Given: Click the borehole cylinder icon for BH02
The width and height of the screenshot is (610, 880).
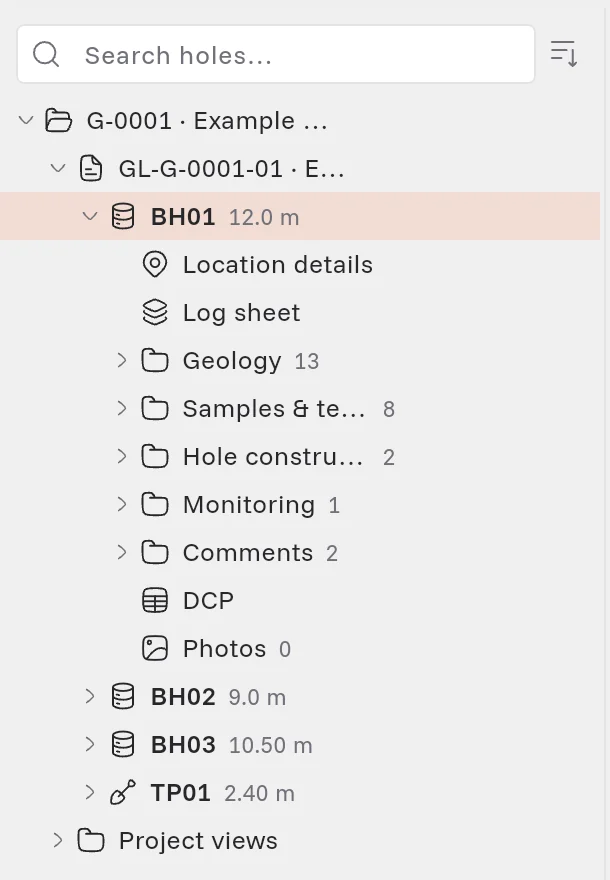Looking at the screenshot, I should pos(123,696).
